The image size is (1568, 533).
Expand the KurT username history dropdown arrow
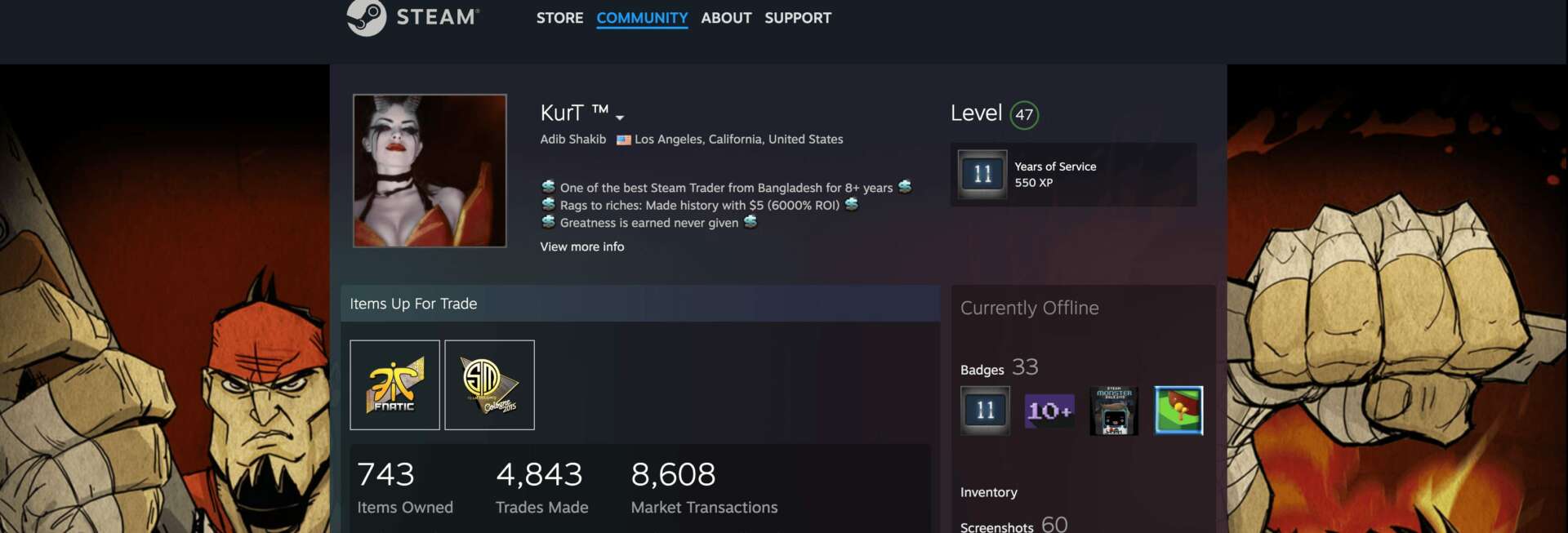[x=620, y=118]
